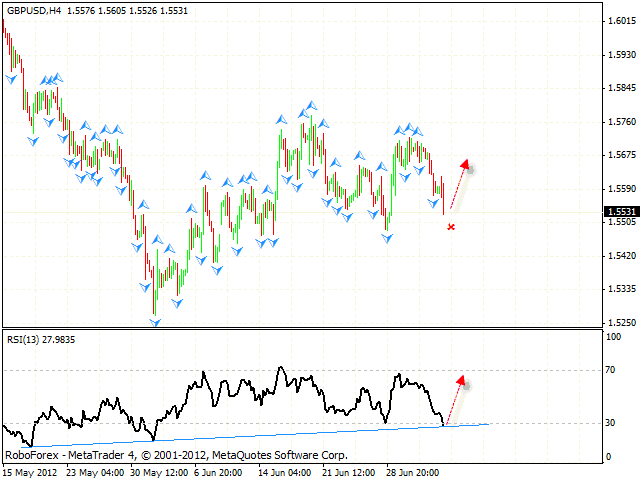Click the lowest blue fractal arrow near 1.5250
Viewport: 640px width, 480px height.
coord(155,322)
